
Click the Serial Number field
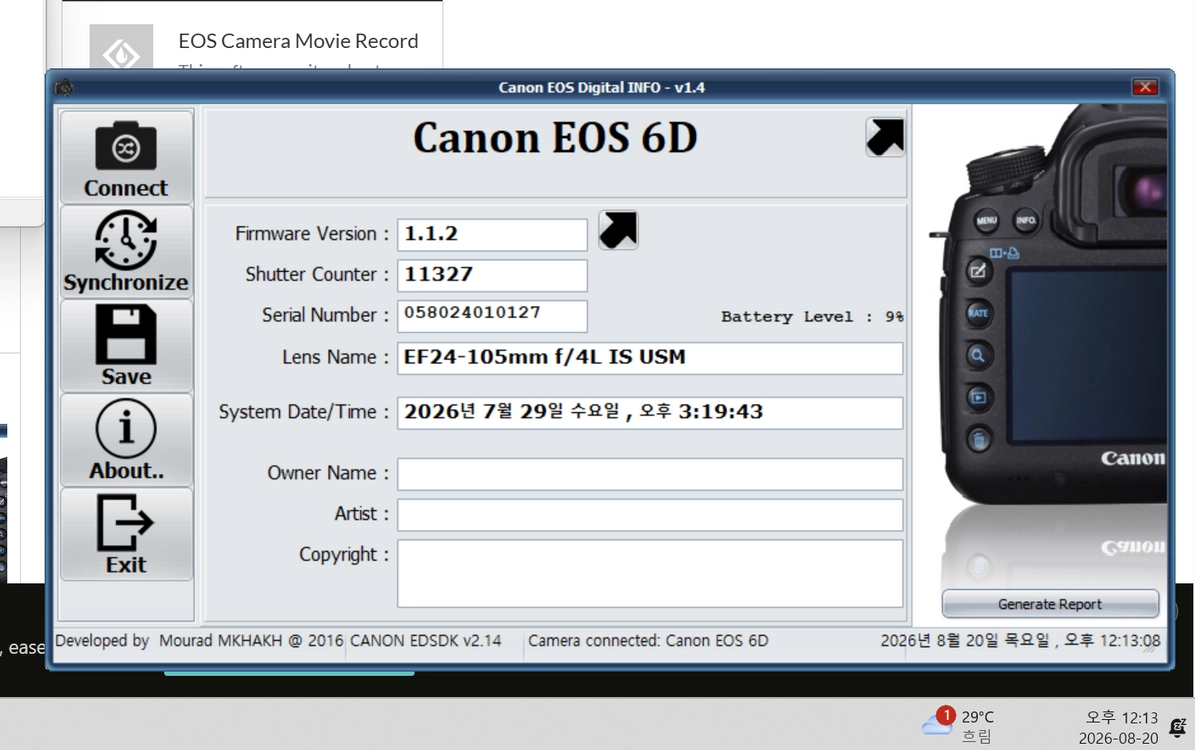click(492, 316)
